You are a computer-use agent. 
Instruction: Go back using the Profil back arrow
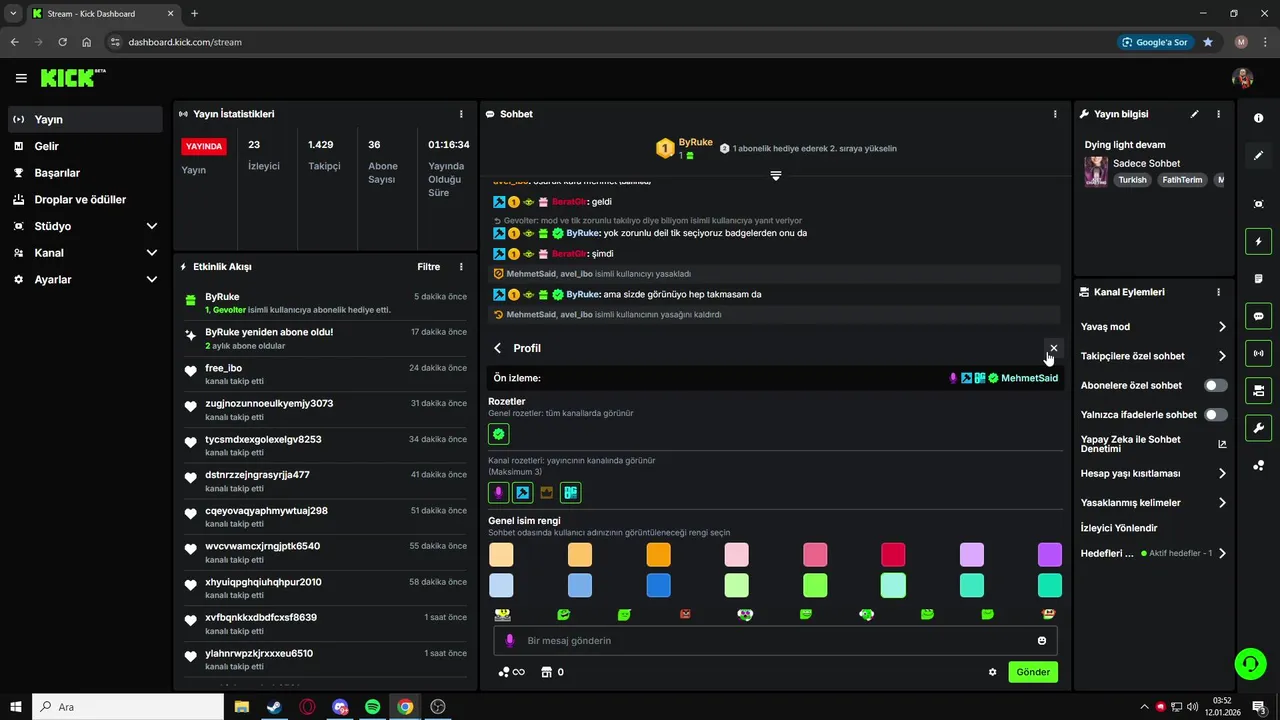[498, 348]
